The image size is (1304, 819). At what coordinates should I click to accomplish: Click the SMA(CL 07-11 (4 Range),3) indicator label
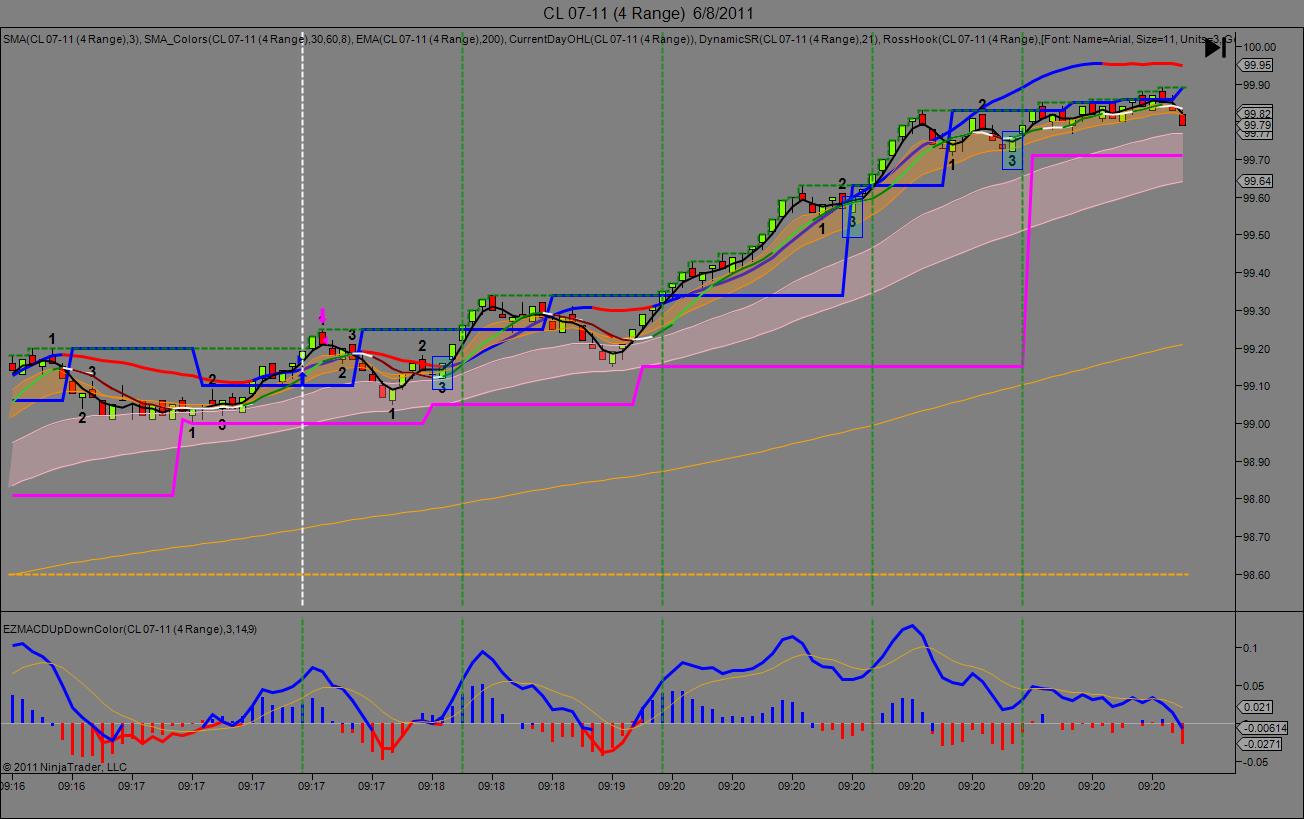pos(70,39)
